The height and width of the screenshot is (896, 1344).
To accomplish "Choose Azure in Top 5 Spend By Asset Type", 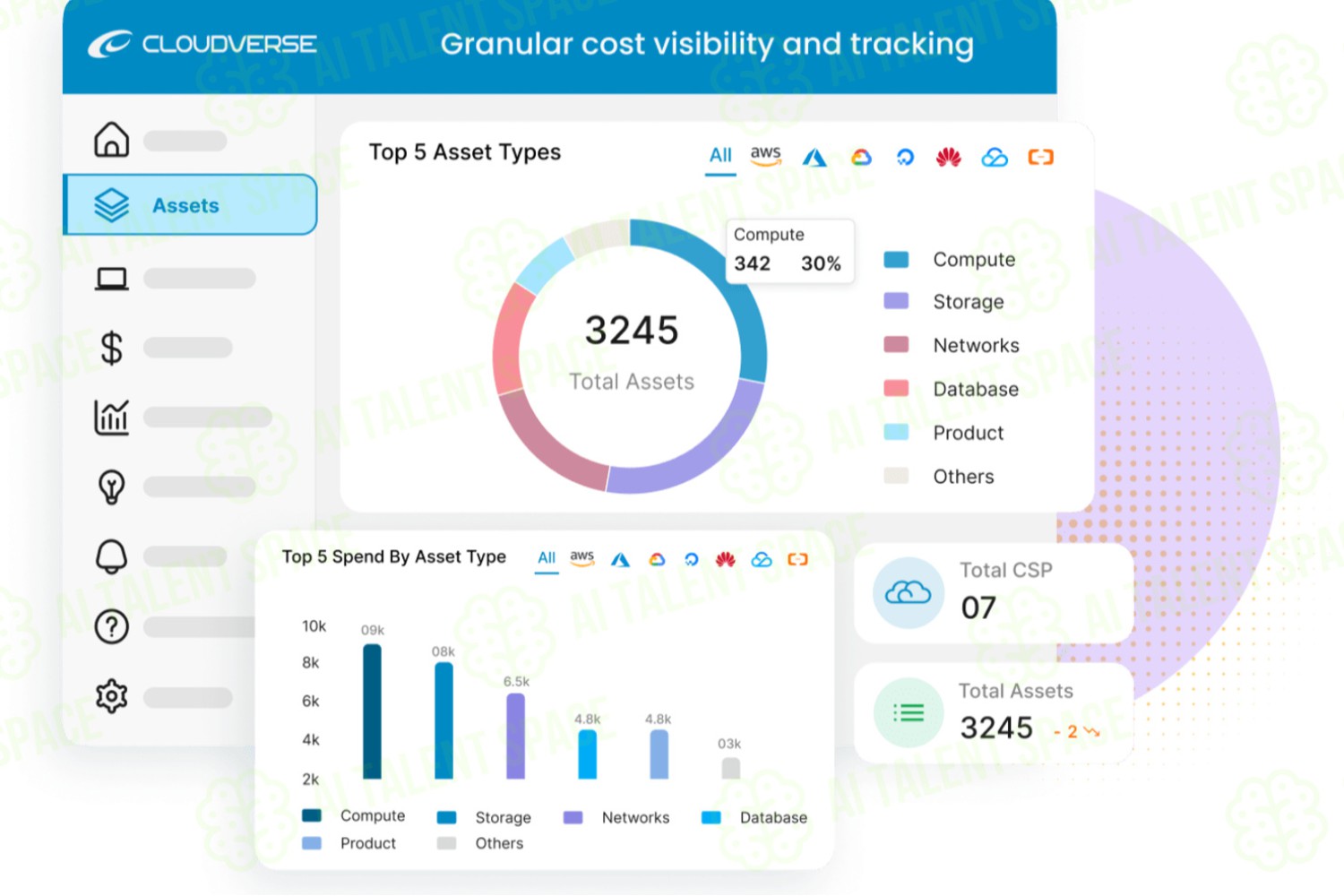I will coord(620,560).
